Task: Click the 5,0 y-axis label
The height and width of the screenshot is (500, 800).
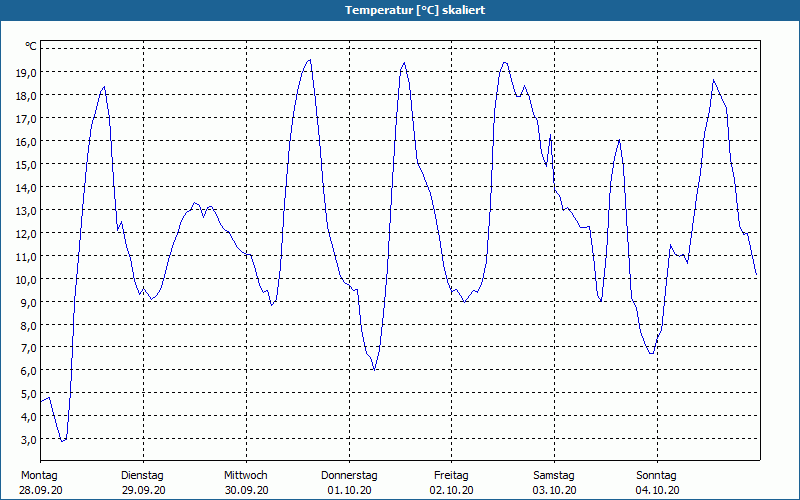Action: coord(28,394)
